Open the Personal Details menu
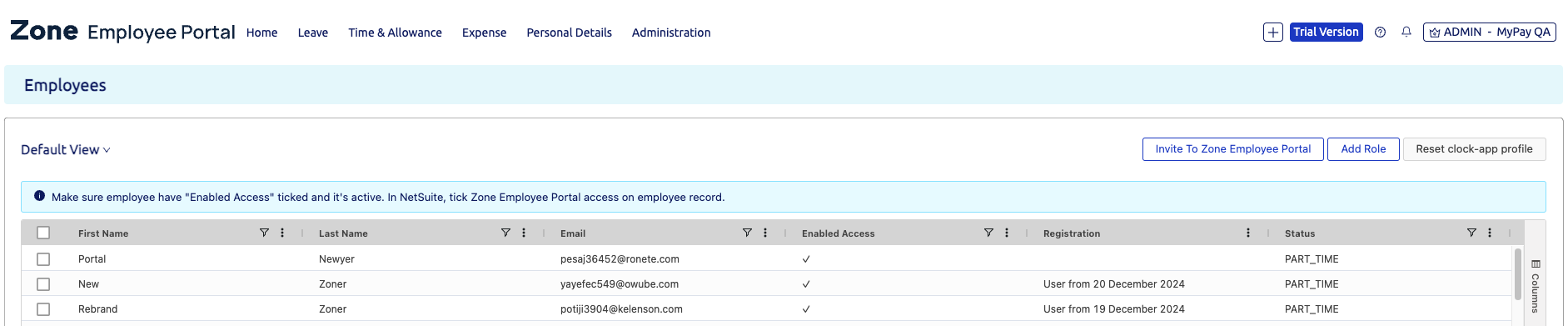The width and height of the screenshot is (1568, 326). click(x=569, y=33)
